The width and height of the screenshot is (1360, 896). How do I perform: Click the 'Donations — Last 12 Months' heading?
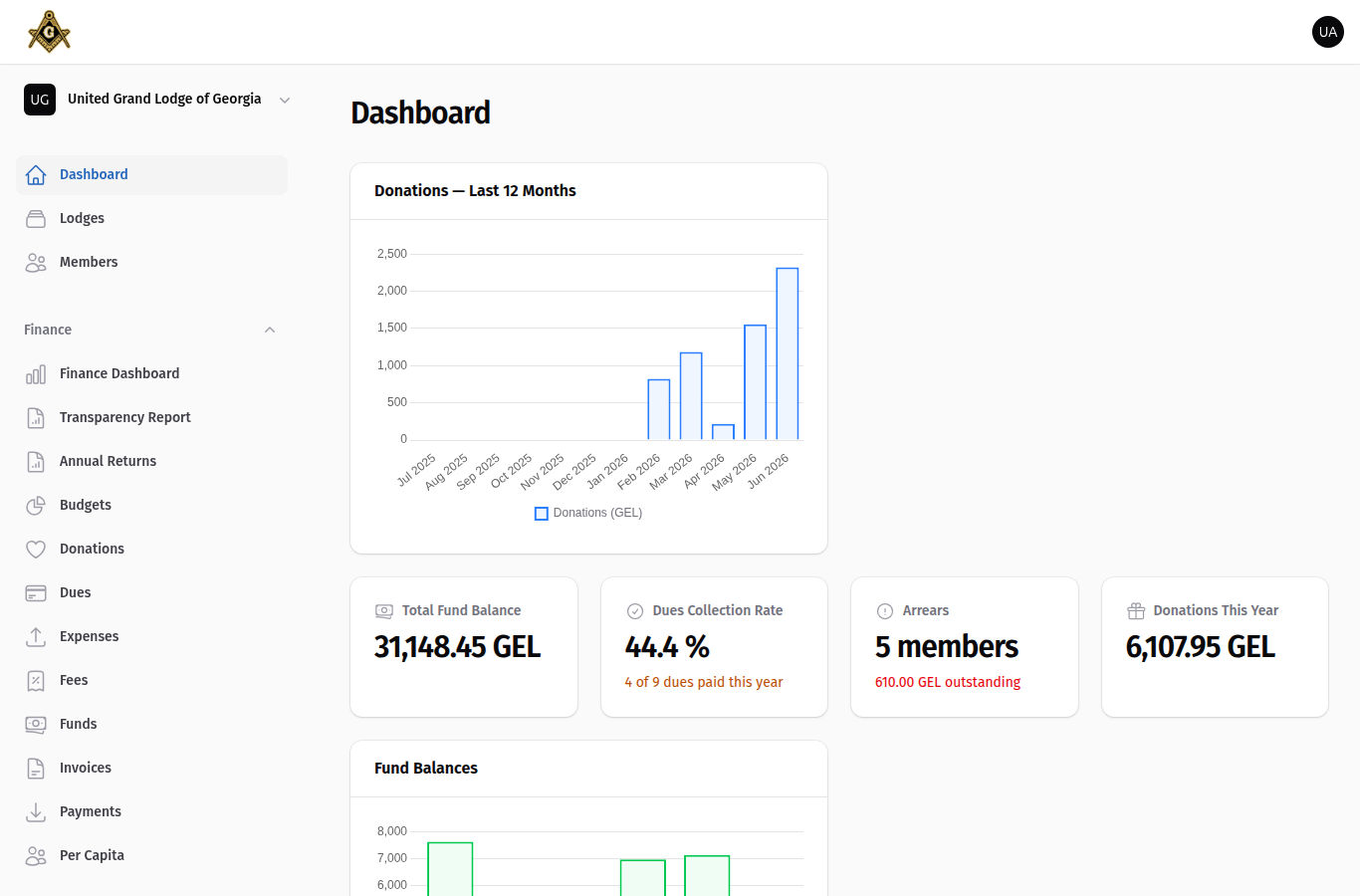pyautogui.click(x=475, y=191)
